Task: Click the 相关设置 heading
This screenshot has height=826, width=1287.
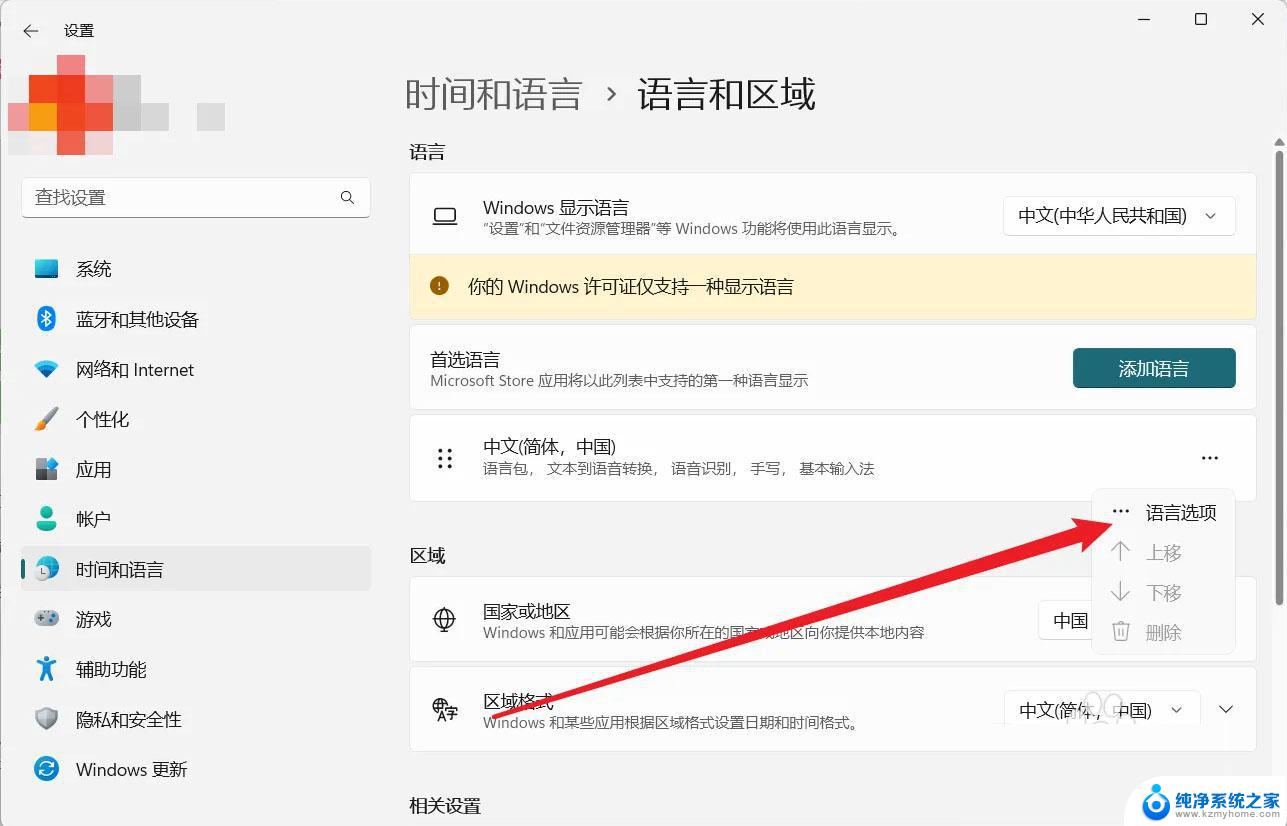Action: click(x=445, y=805)
